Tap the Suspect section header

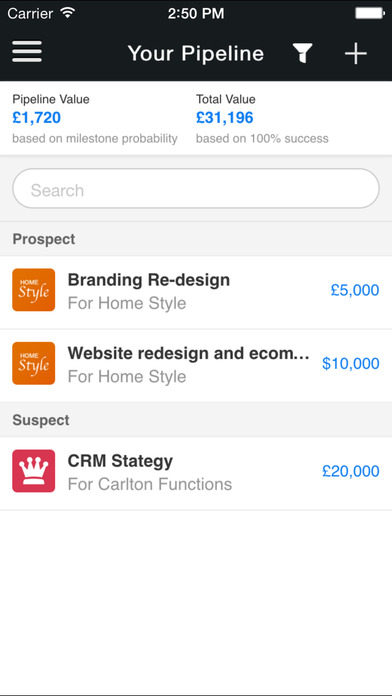coord(196,420)
